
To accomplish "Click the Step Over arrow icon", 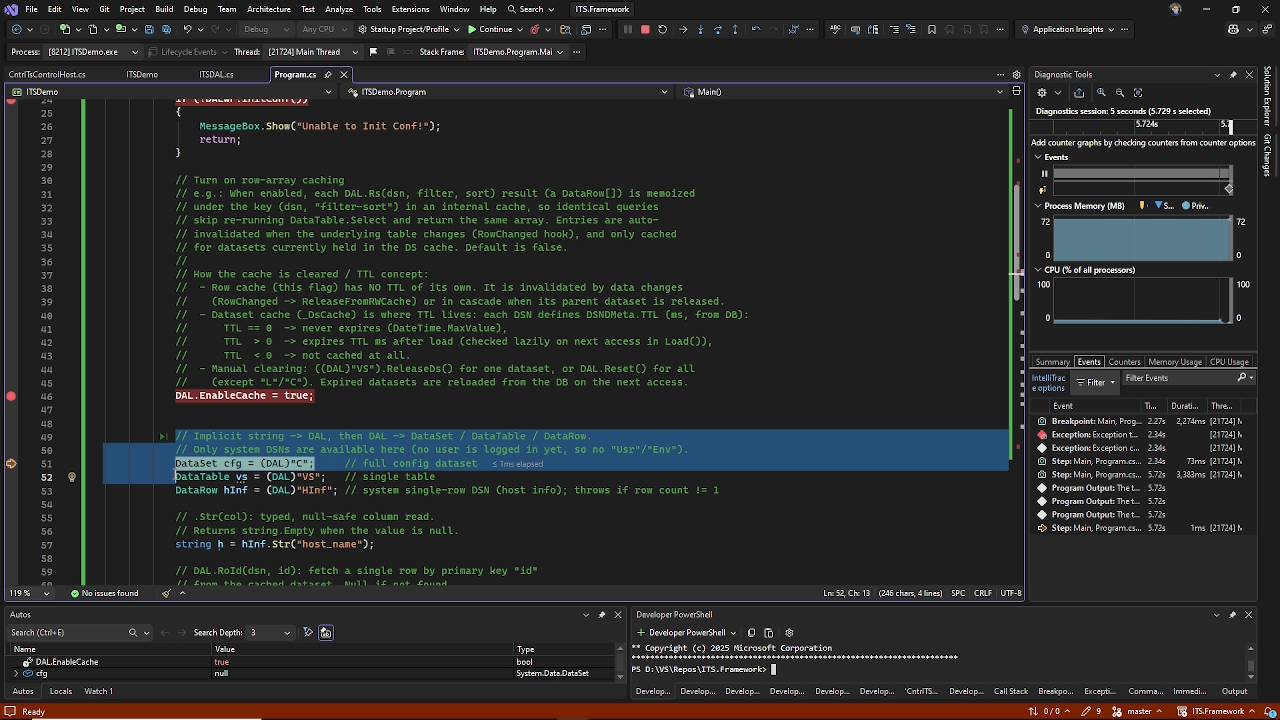I will 718,29.
